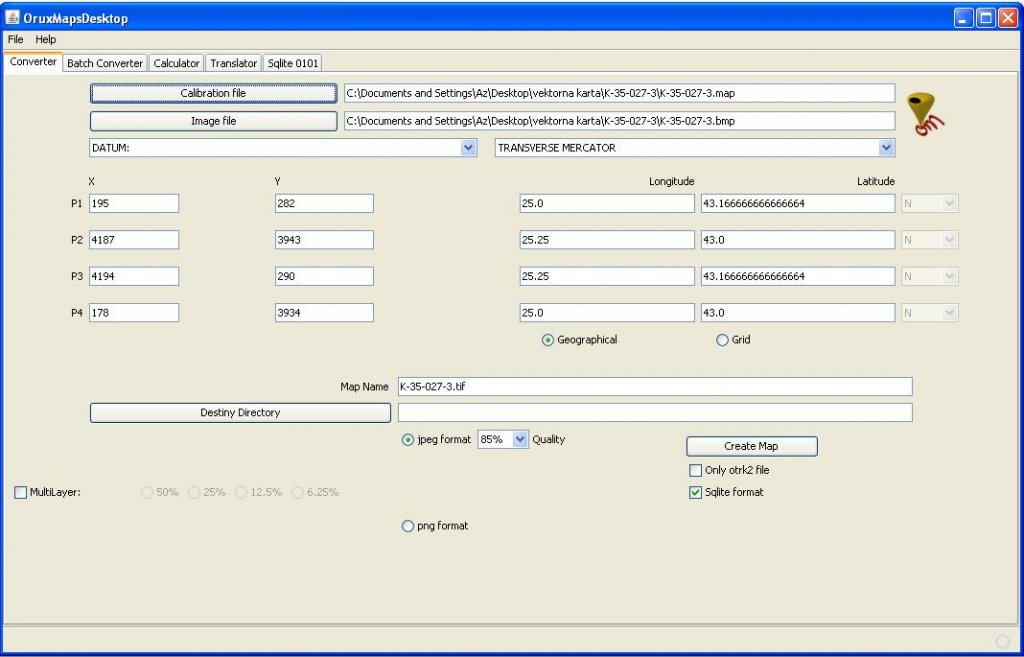The width and height of the screenshot is (1024, 657).
Task: Click the Destiny Directory button
Action: coord(240,412)
